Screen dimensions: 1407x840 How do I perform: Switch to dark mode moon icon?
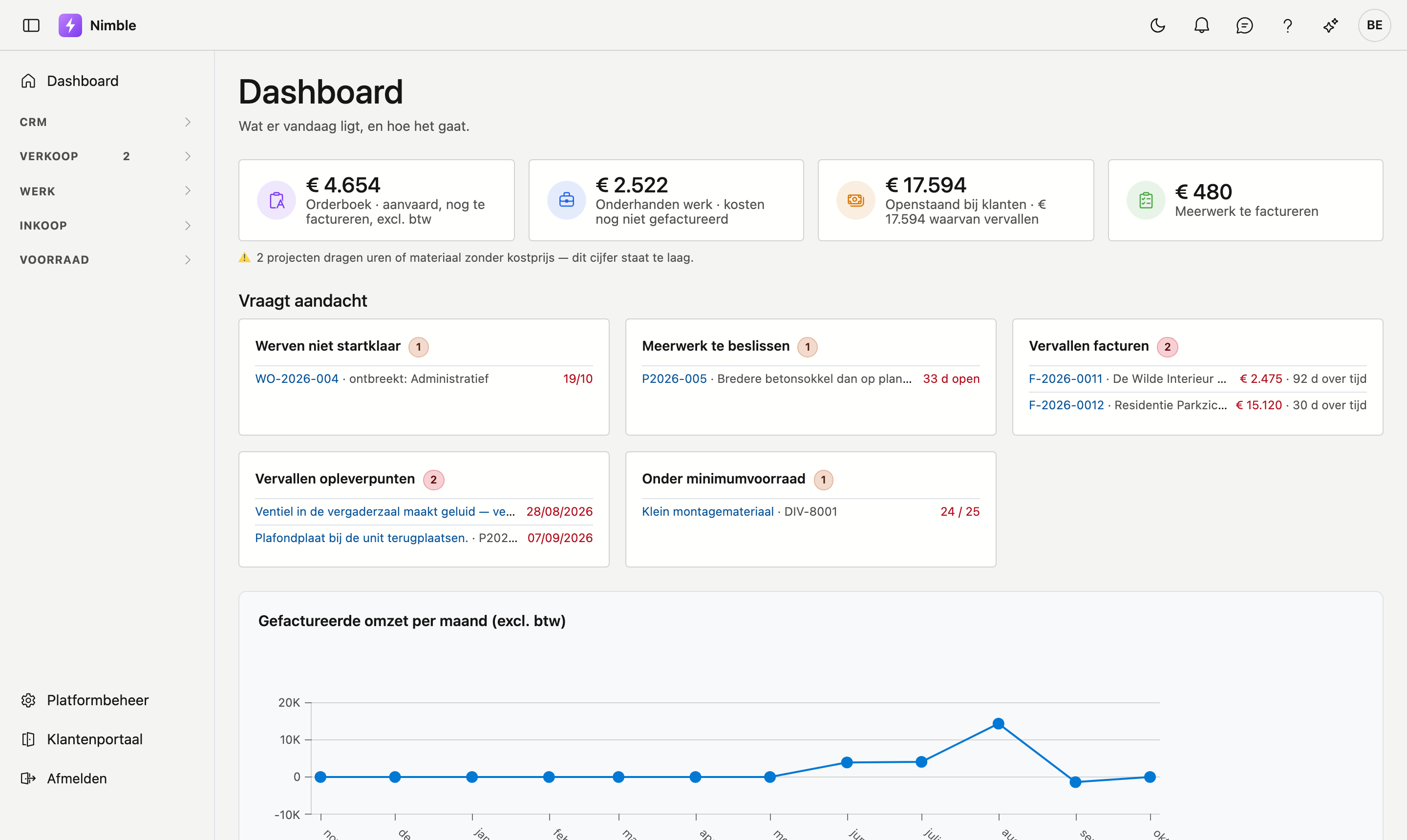[1158, 25]
